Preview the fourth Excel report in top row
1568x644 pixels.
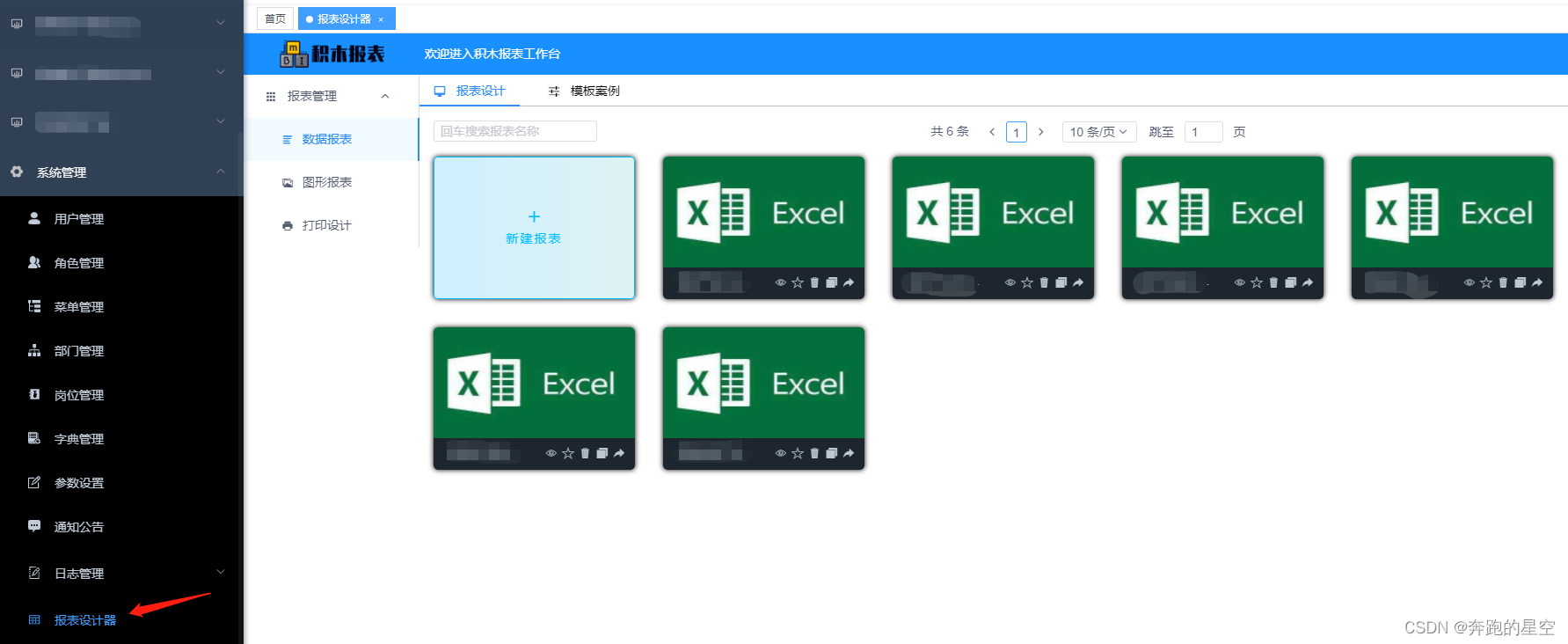[x=1469, y=282]
